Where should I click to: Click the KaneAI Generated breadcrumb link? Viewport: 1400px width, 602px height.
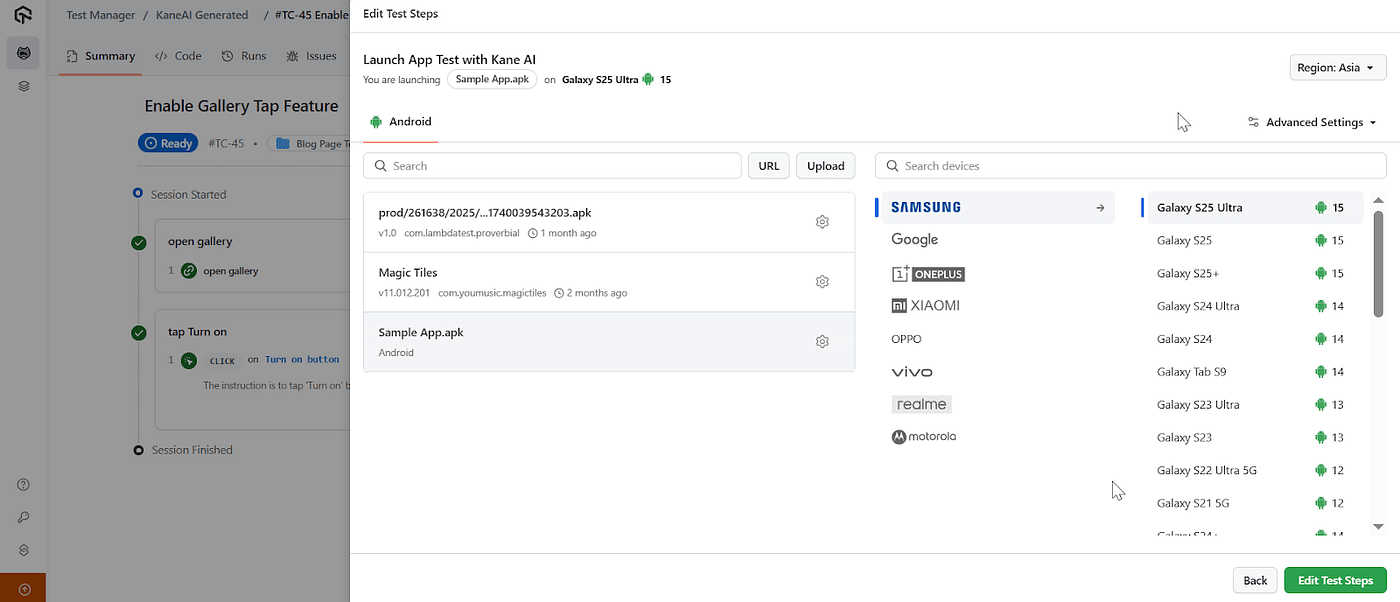[202, 15]
